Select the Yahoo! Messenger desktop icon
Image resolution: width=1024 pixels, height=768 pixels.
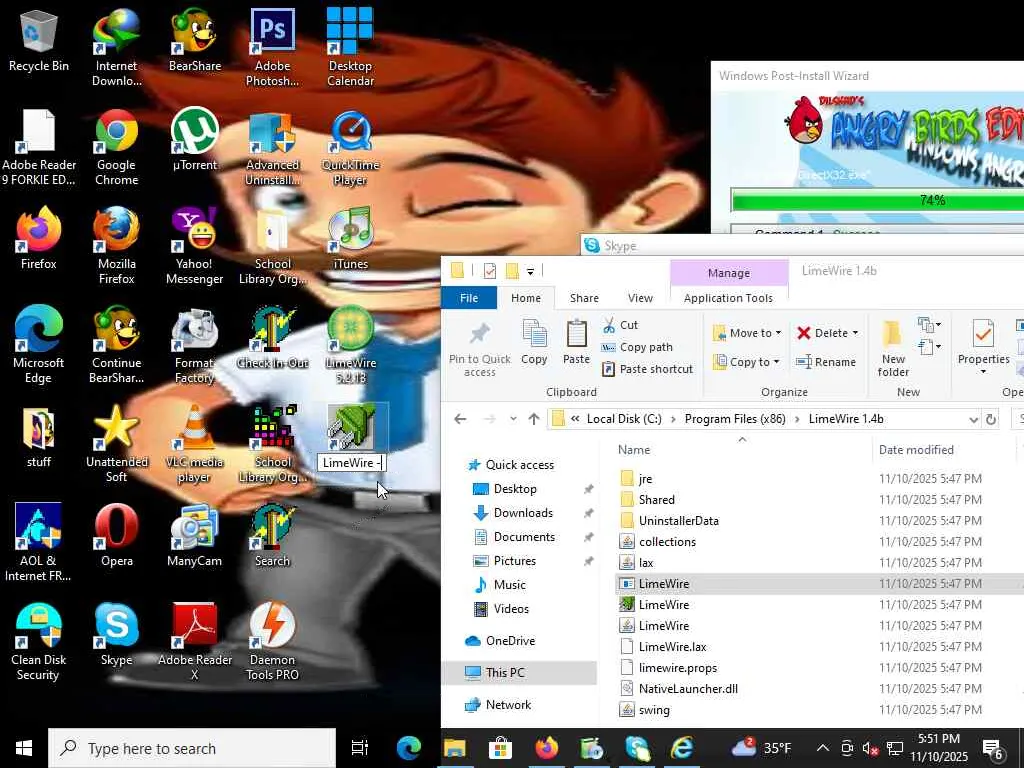(195, 246)
